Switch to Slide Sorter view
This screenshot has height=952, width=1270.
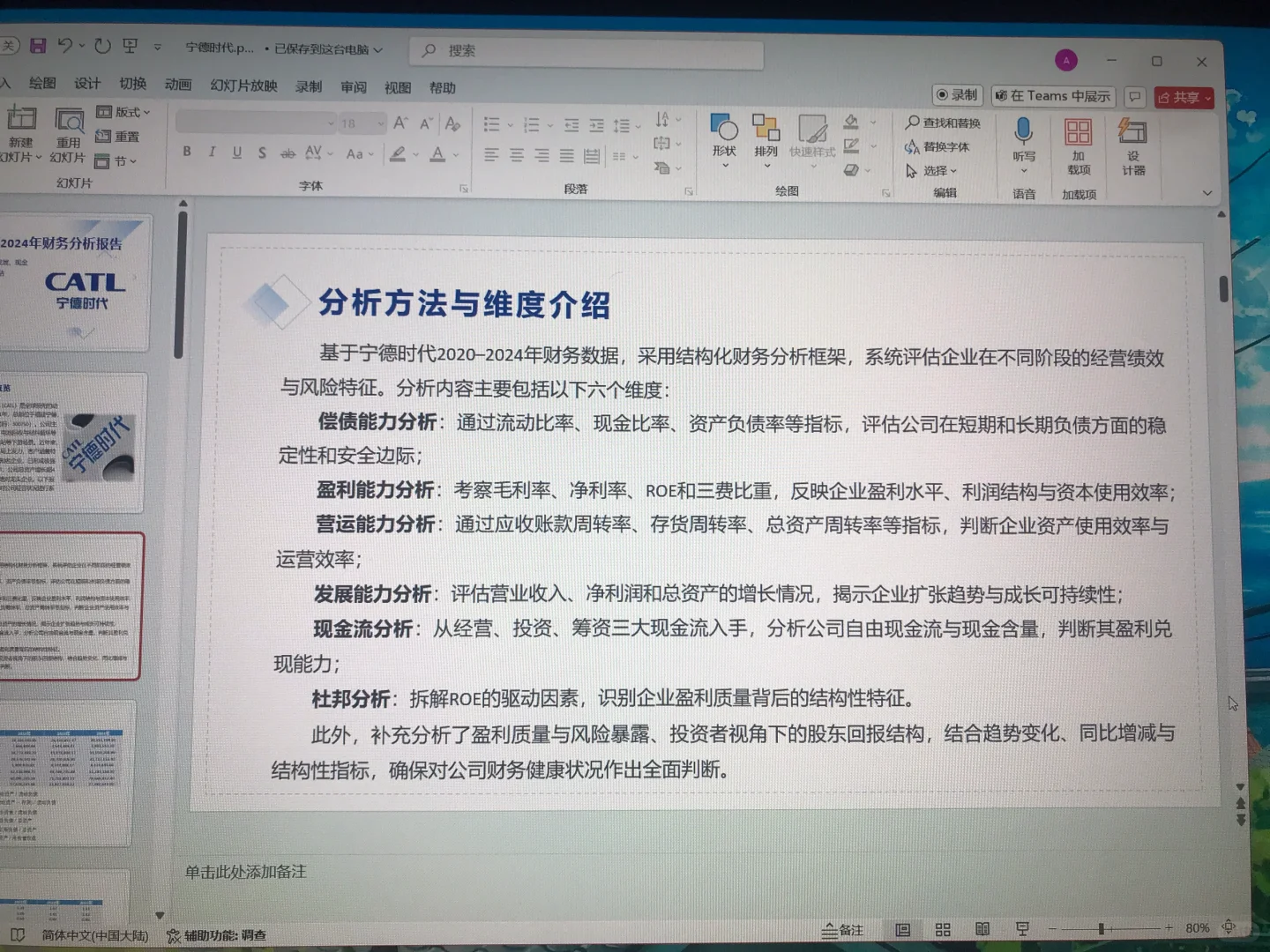pos(943,929)
